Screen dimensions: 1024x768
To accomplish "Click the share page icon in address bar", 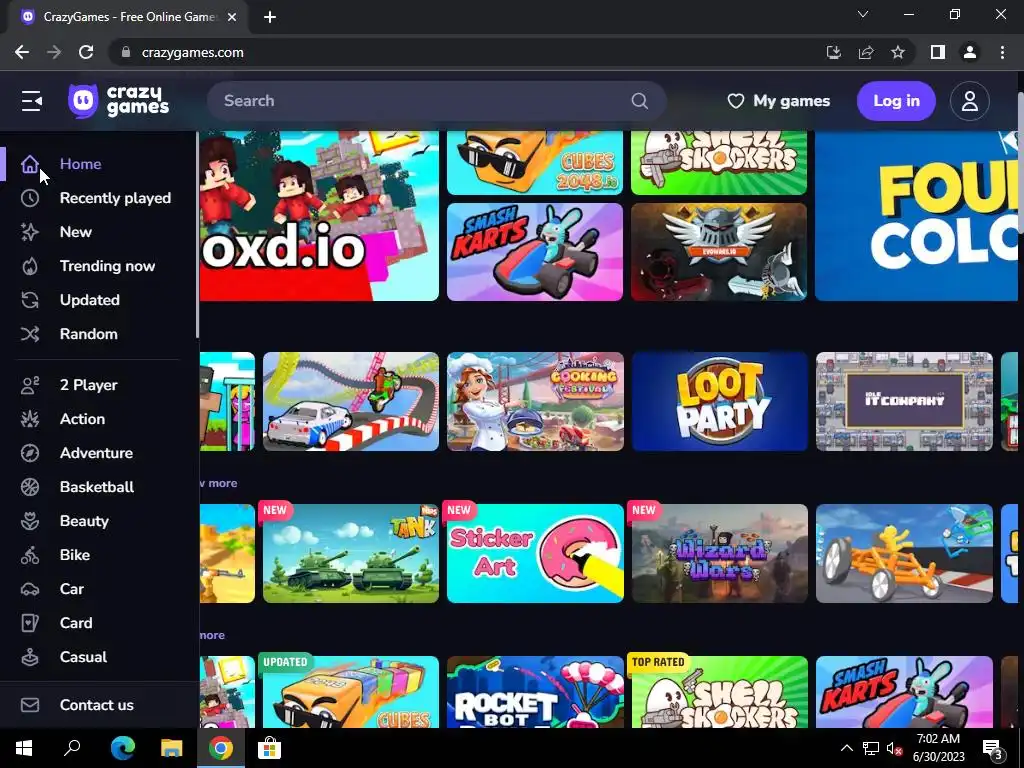I will pos(866,52).
